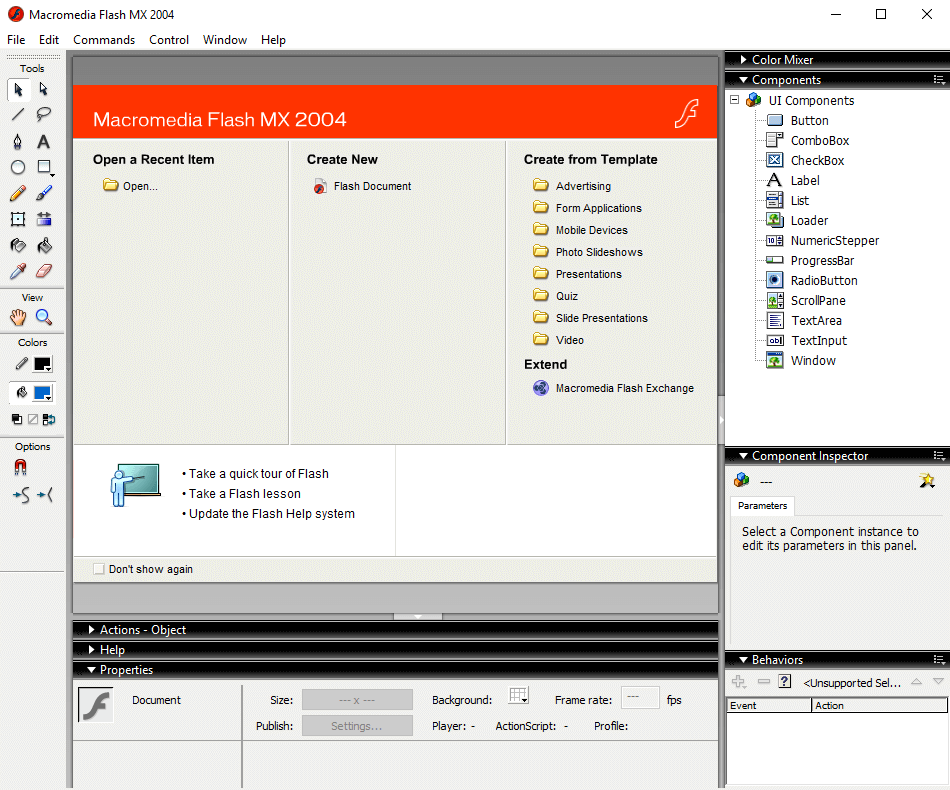Select the Lasso tool
The width and height of the screenshot is (950, 790).
44,115
